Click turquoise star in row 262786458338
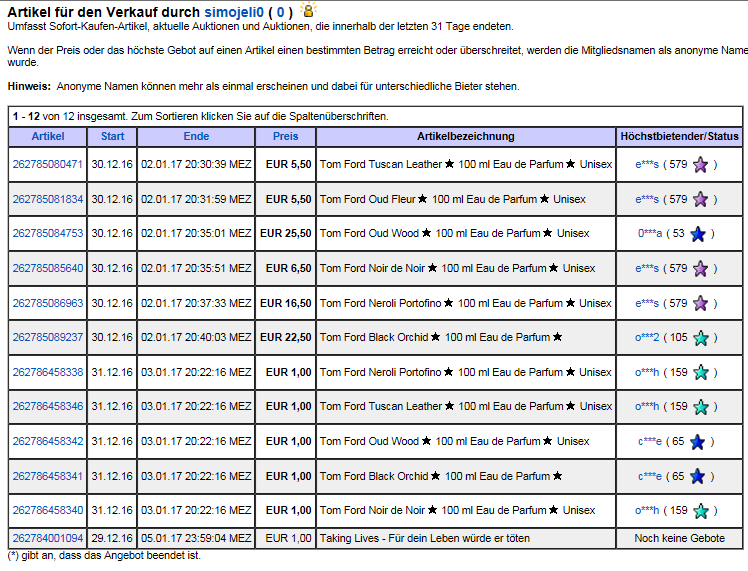The image size is (748, 571). point(701,373)
